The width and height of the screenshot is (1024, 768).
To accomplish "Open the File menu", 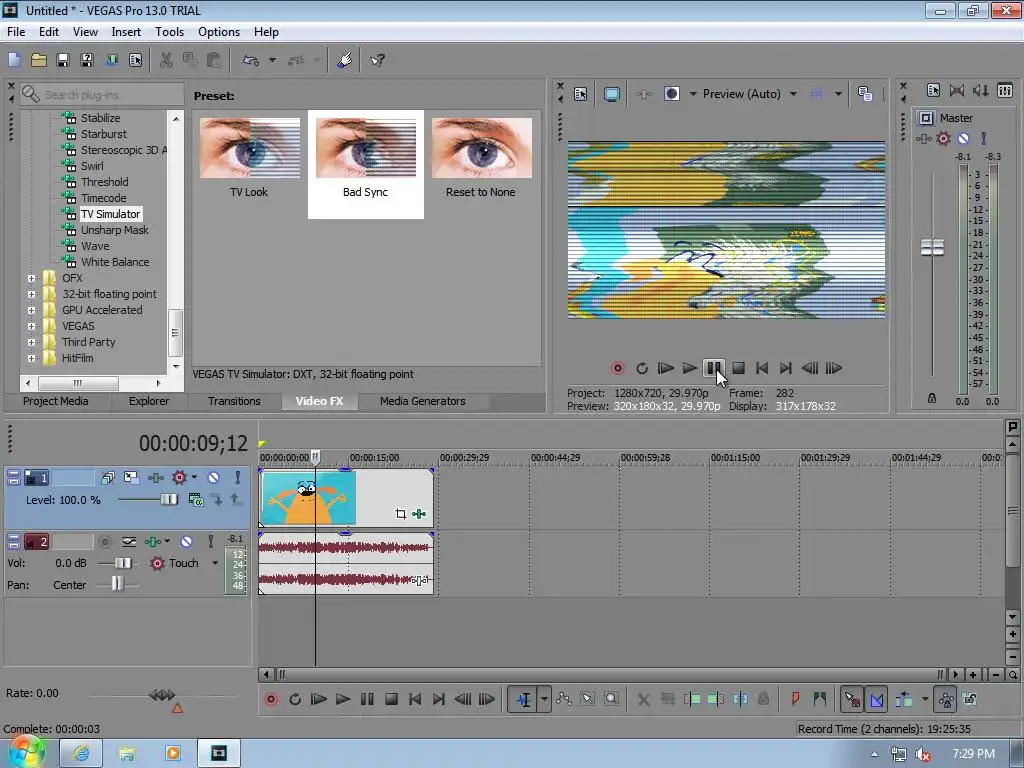I will [16, 31].
